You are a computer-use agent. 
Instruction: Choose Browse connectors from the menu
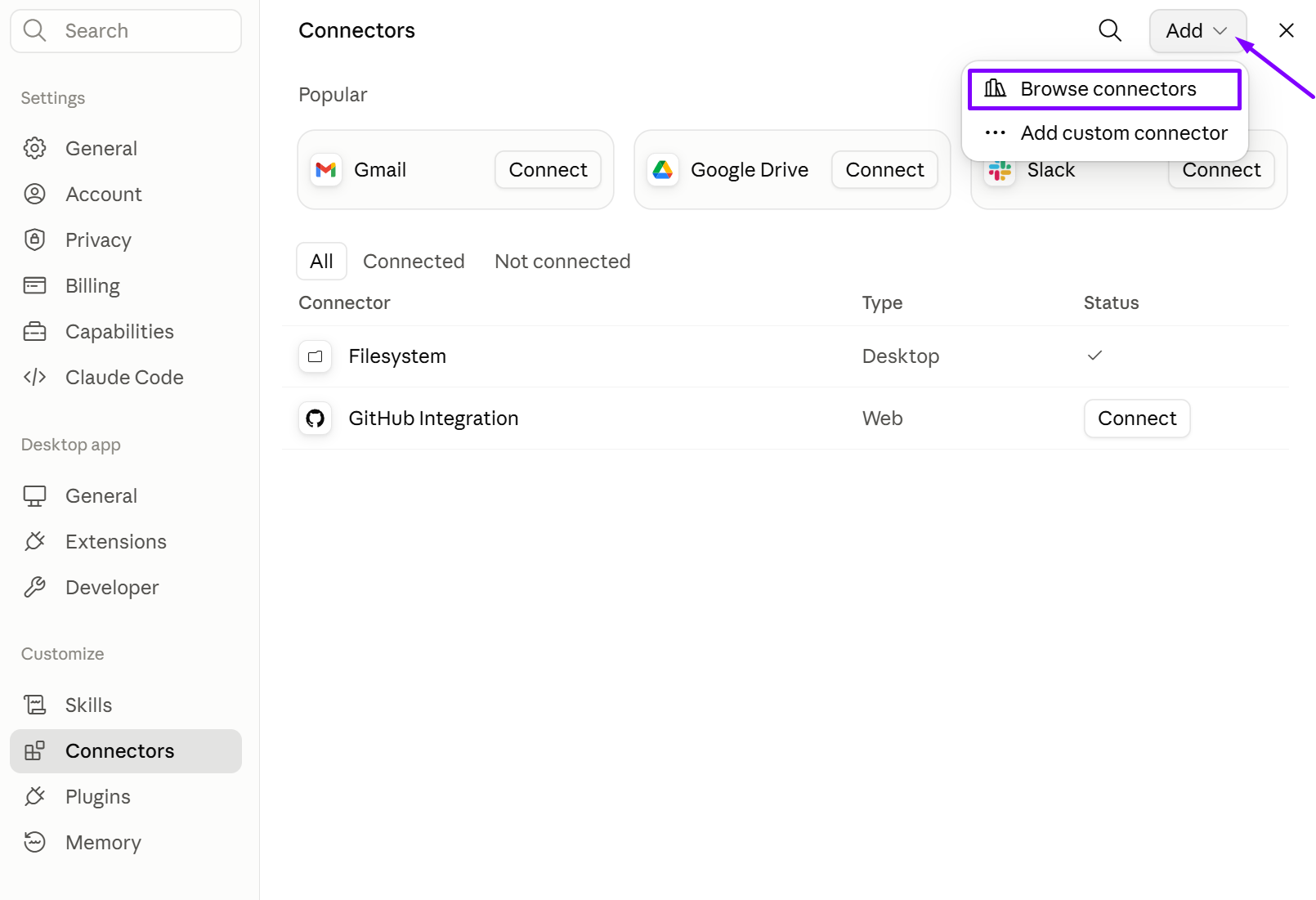pos(1104,89)
